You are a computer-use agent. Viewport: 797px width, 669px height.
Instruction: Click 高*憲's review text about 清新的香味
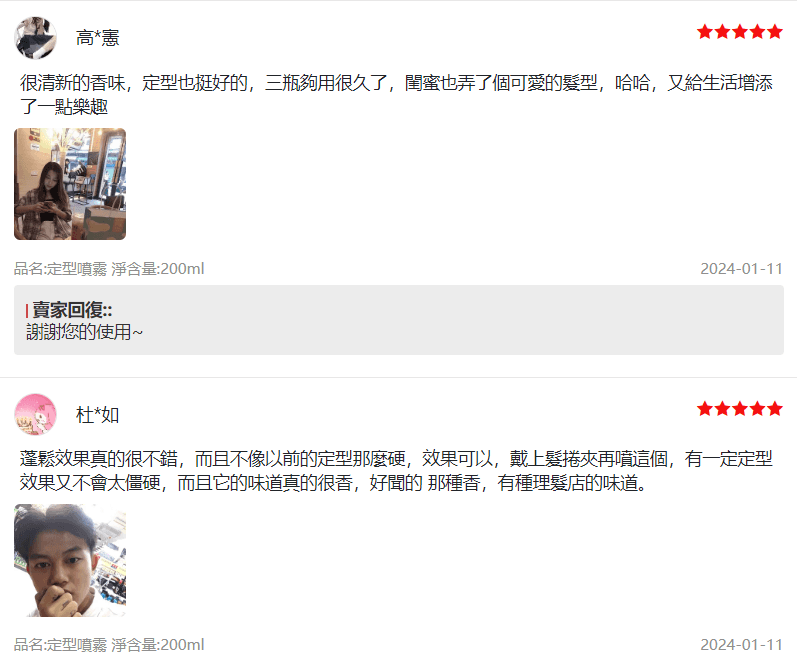396,95
